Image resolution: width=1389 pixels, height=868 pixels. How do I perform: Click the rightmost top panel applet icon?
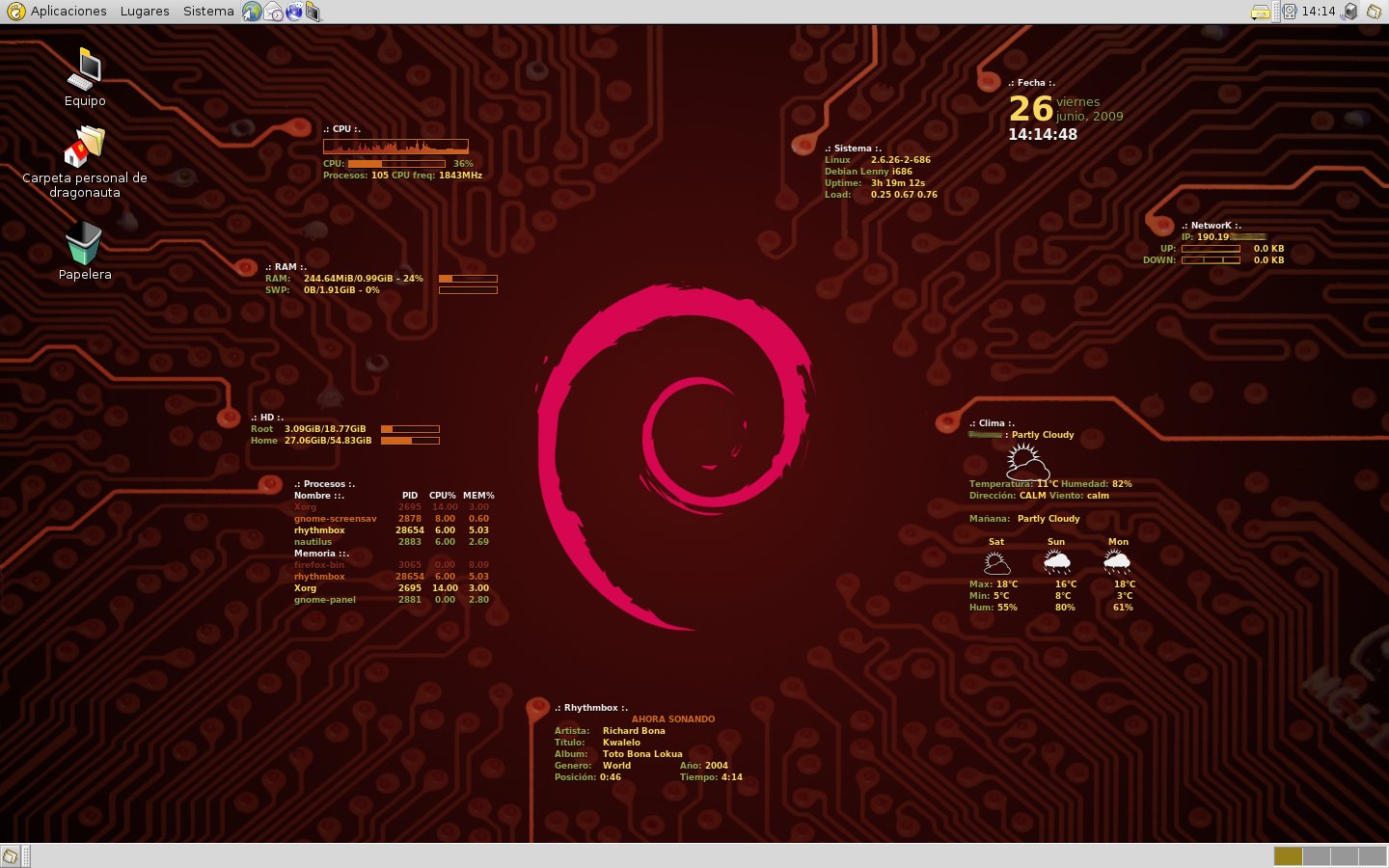coord(1374,12)
